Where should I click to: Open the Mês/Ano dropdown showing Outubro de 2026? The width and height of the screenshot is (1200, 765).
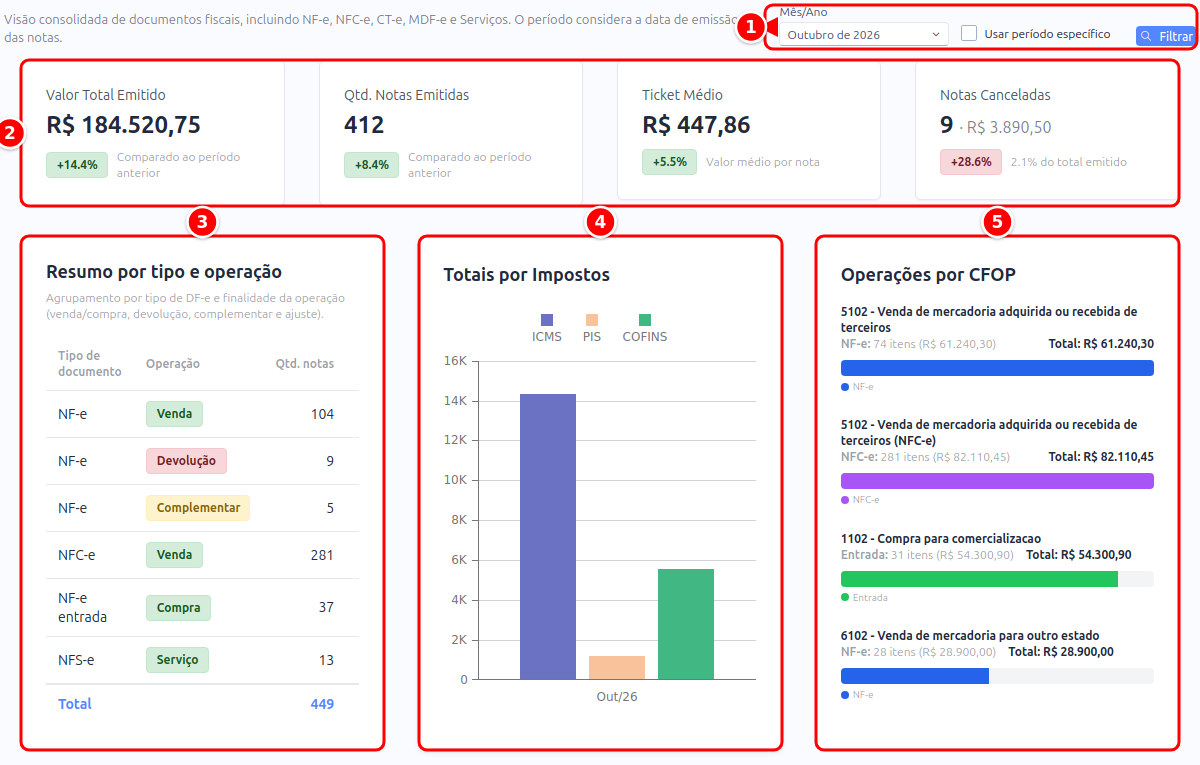[863, 34]
